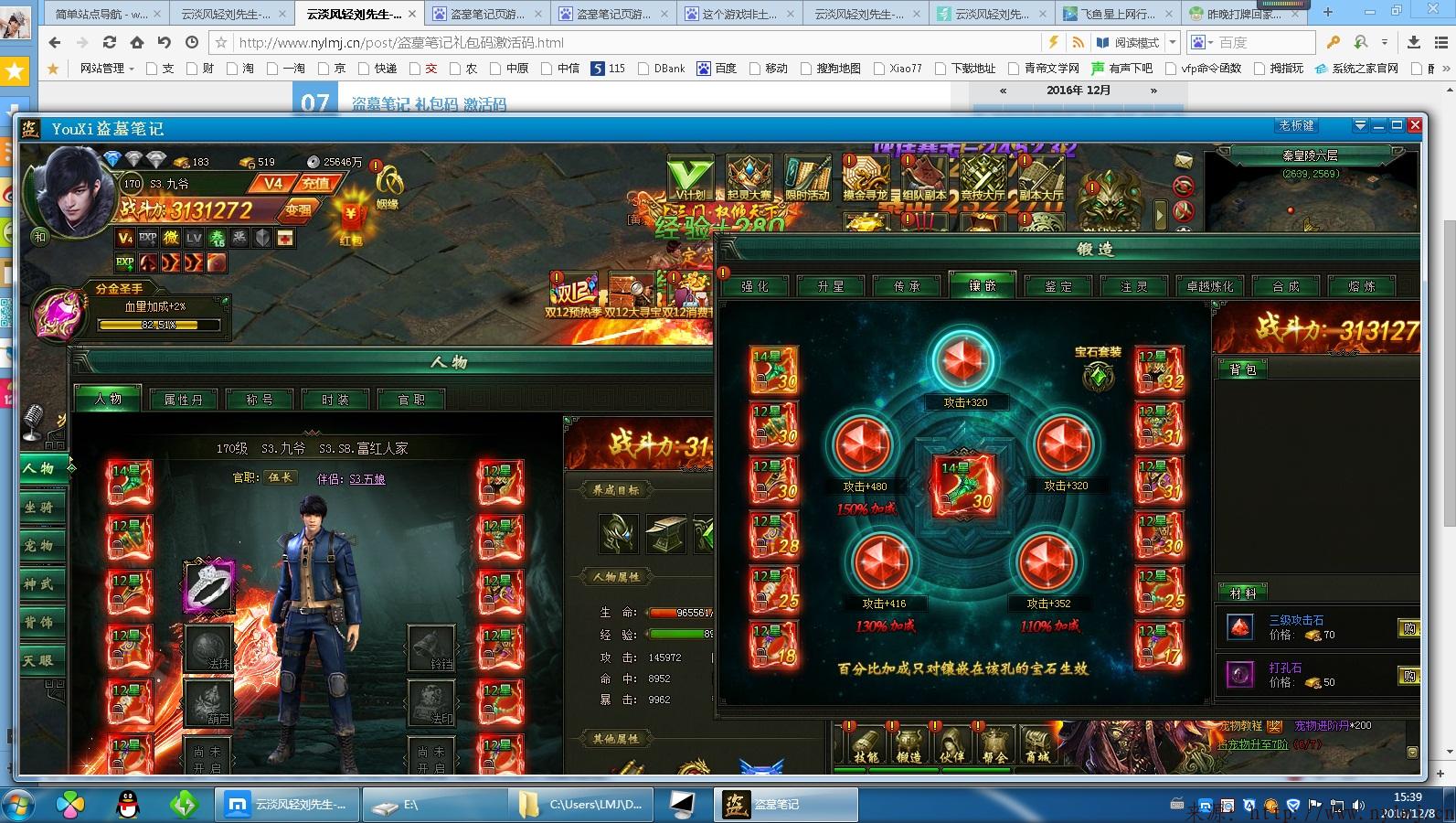Click the QQ penguin taskbar icon
The image size is (1456, 823).
tap(128, 805)
